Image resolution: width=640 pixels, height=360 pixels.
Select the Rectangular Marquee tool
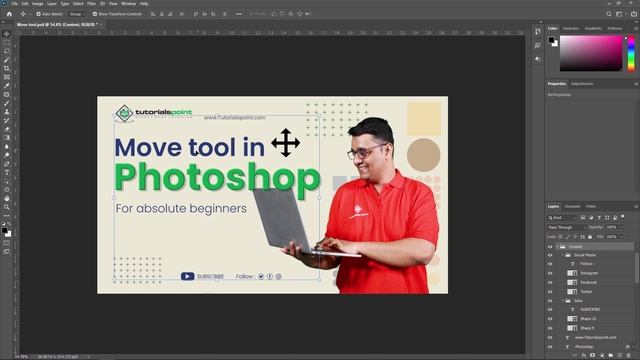(x=7, y=42)
